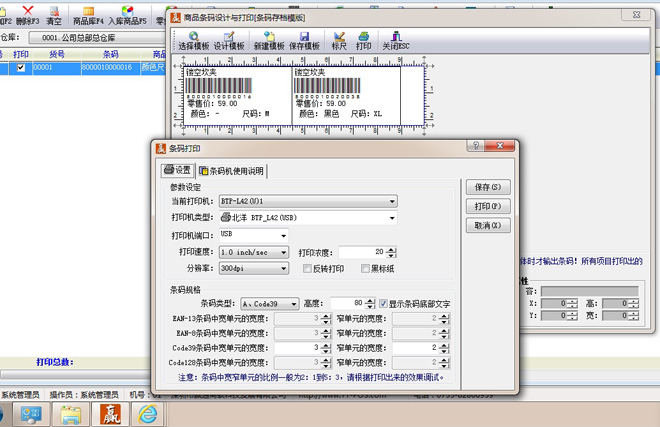Click 打印(P) button in dialog
The height and width of the screenshot is (427, 660).
point(488,206)
